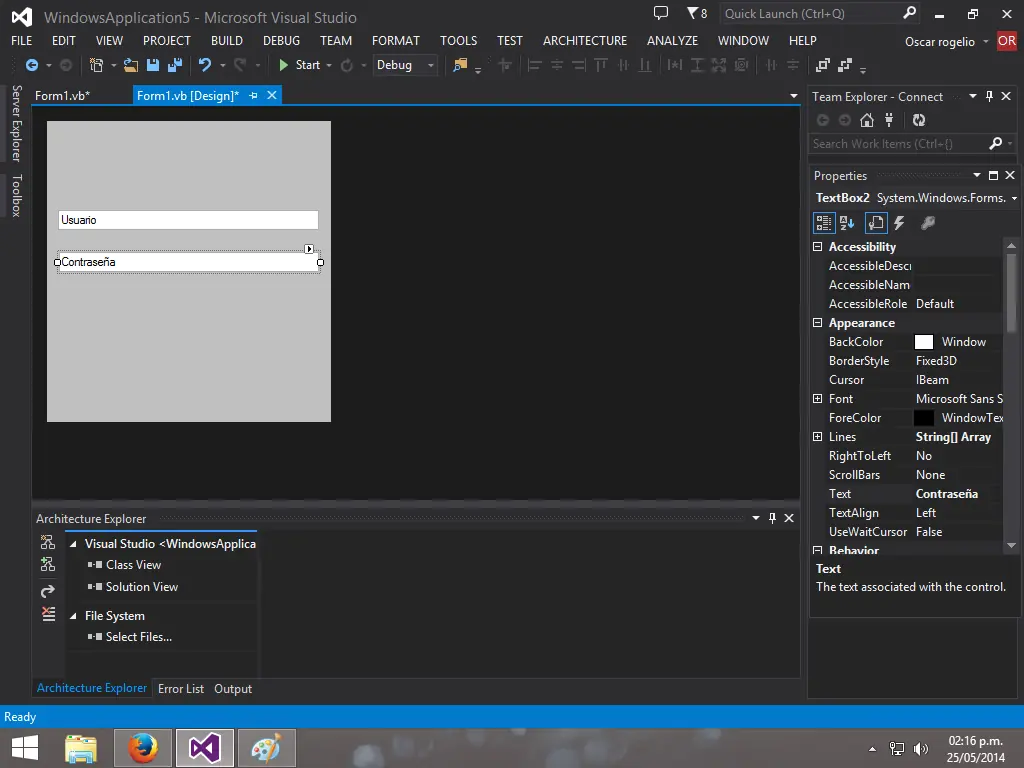Open the Team Explorer Home icon

tap(866, 120)
